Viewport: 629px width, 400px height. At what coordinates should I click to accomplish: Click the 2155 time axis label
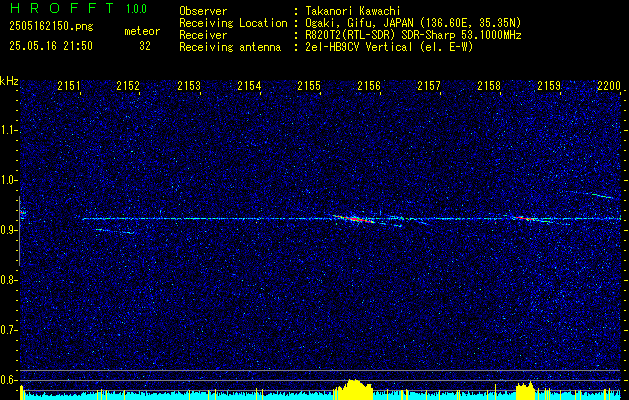(x=309, y=85)
